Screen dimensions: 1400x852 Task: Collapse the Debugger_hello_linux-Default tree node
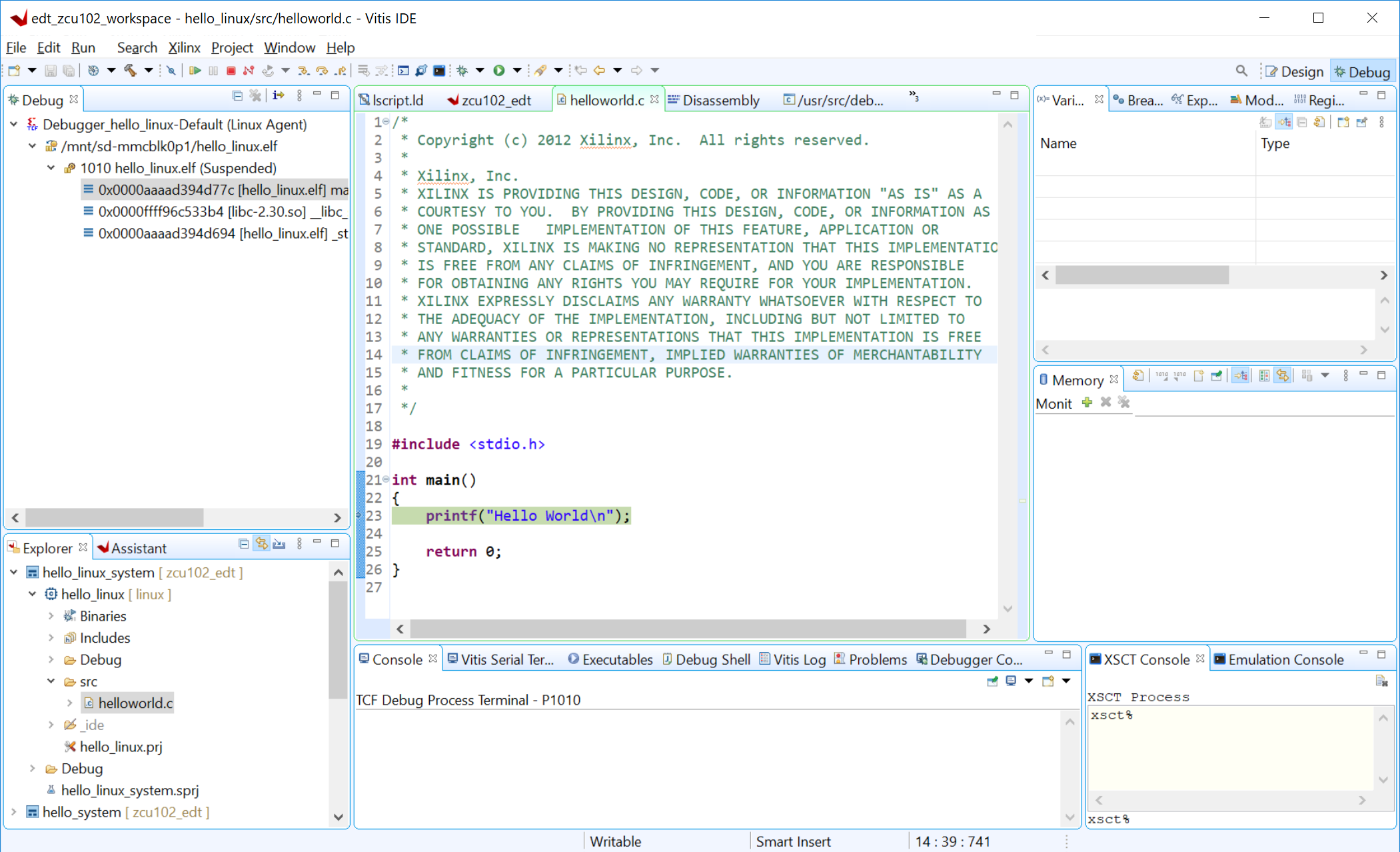(x=13, y=124)
